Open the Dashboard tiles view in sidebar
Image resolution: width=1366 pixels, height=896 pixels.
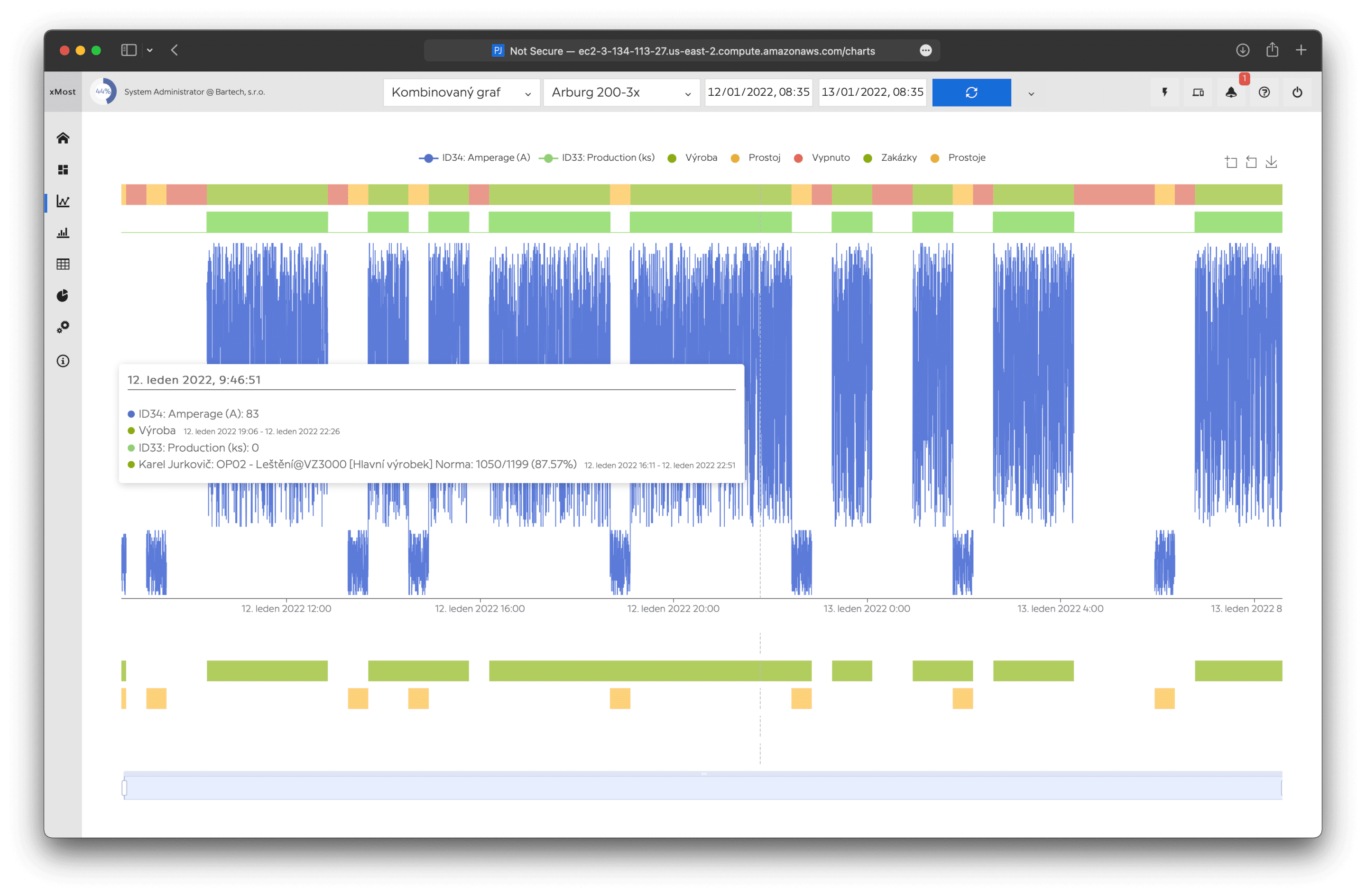point(63,170)
